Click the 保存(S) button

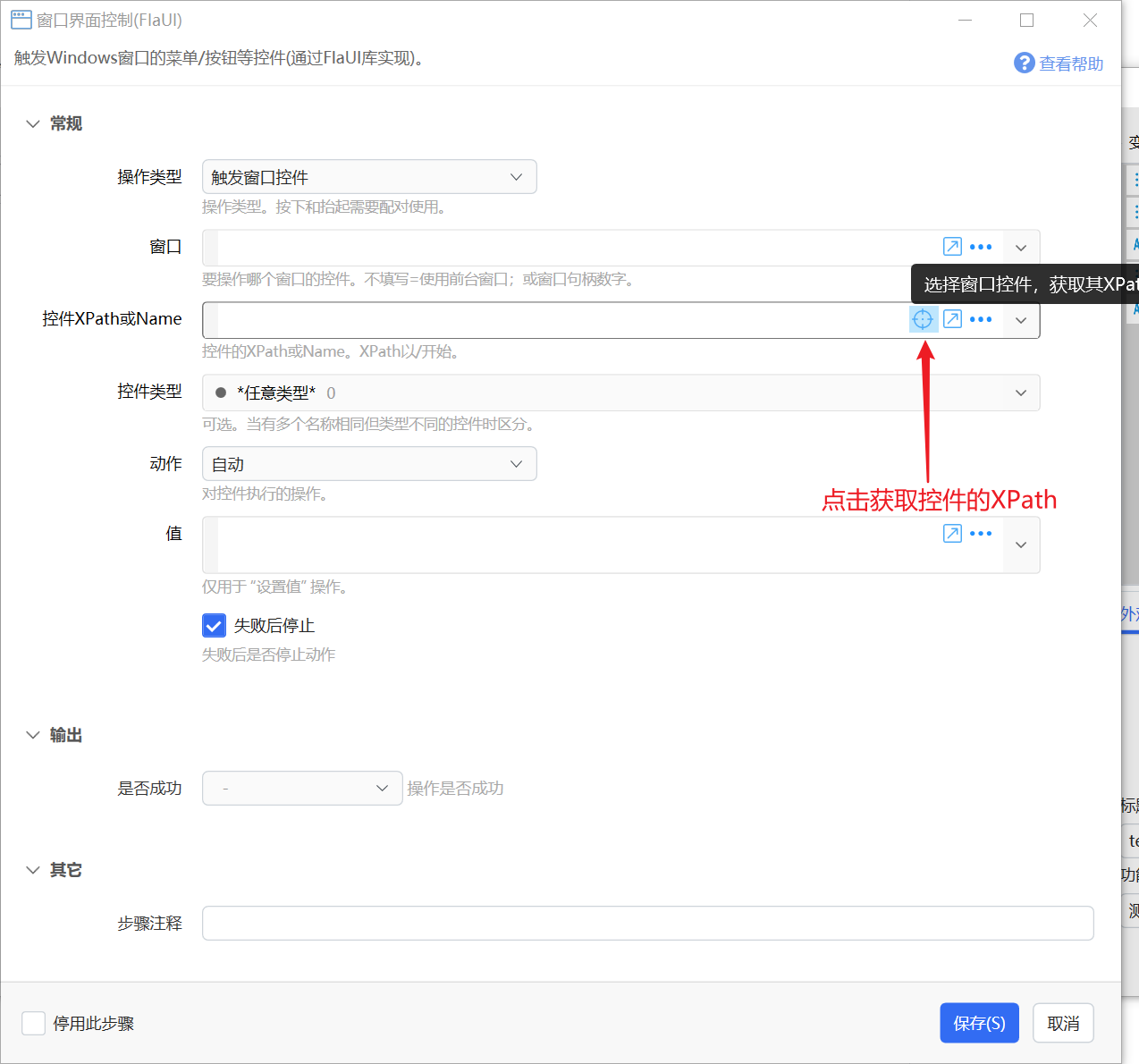click(x=979, y=1023)
